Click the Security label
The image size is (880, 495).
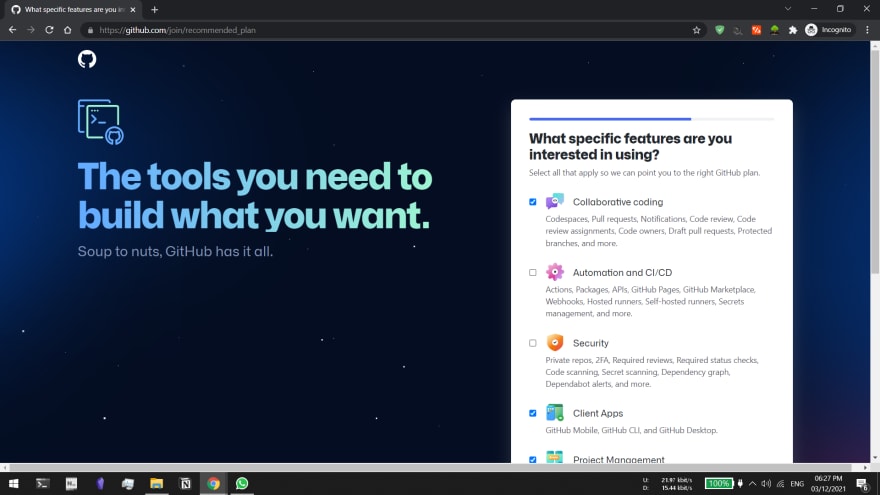(590, 343)
